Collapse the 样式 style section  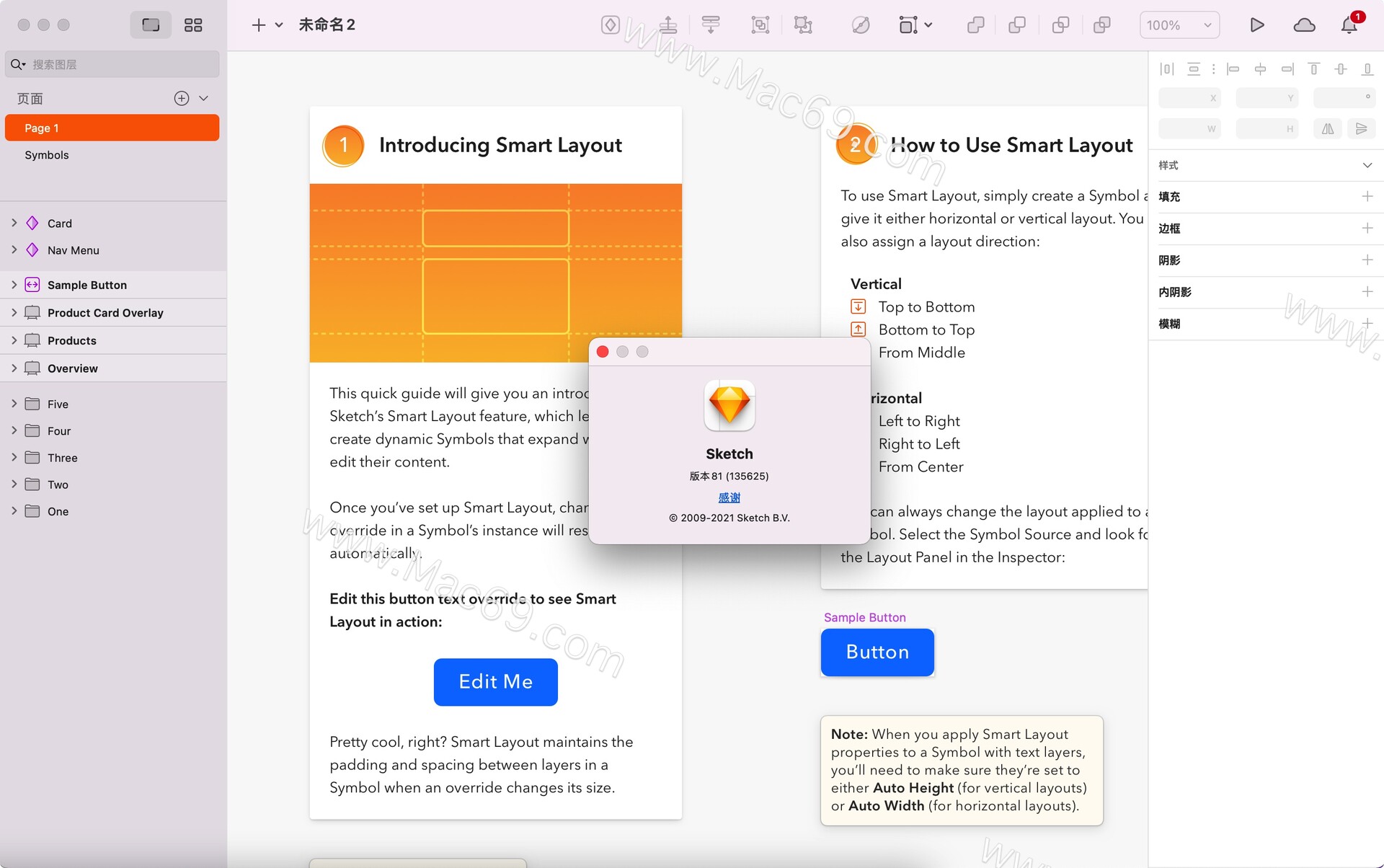click(1367, 165)
